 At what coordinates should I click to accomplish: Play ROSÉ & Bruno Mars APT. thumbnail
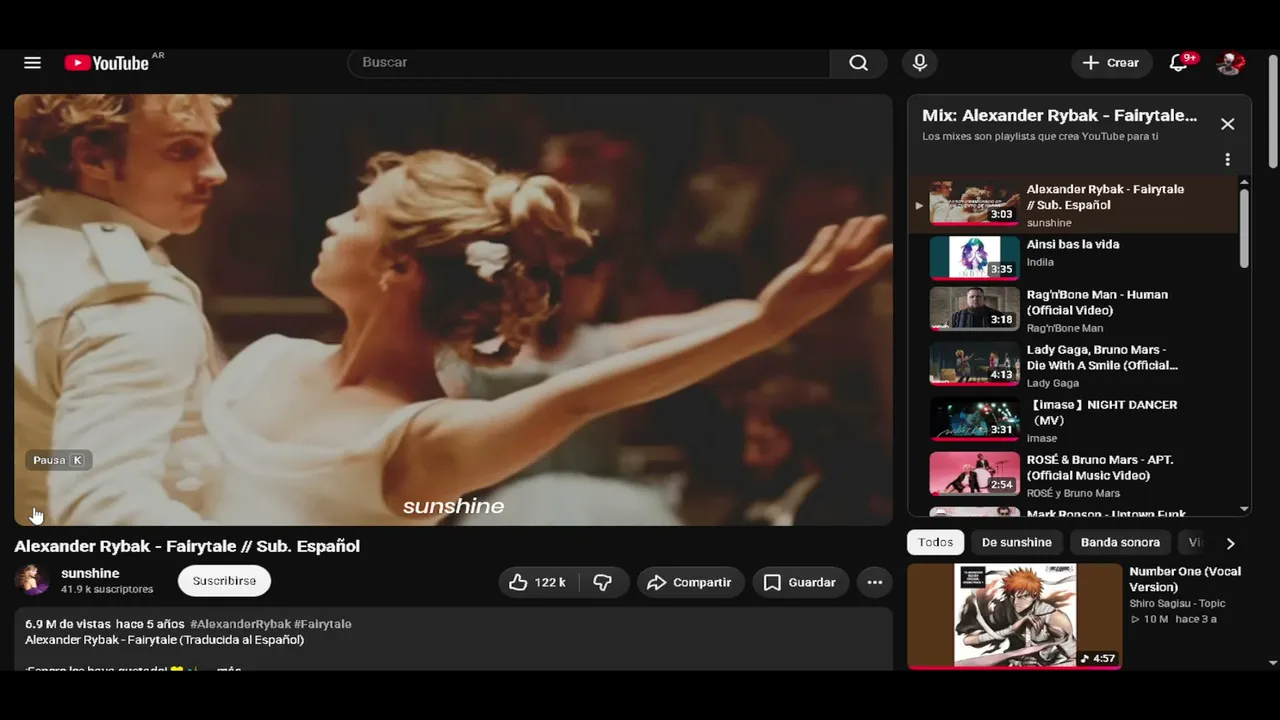[x=974, y=474]
